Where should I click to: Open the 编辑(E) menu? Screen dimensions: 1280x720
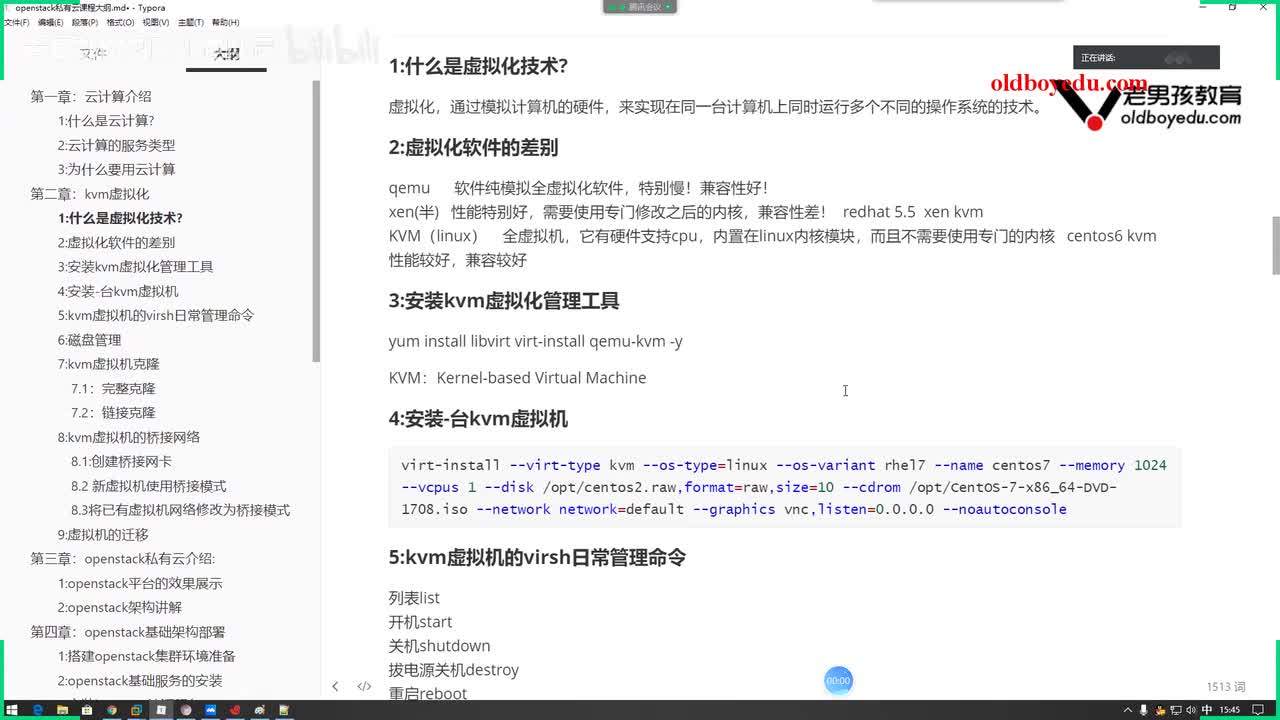pos(50,22)
